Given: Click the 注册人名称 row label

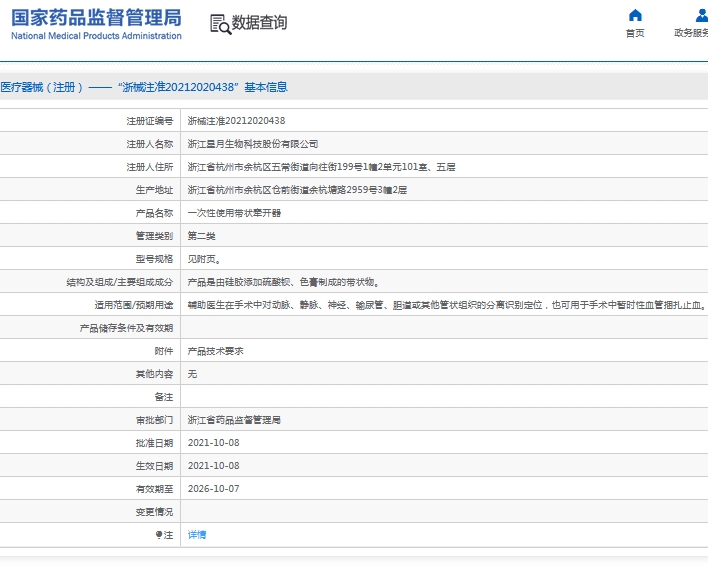Looking at the screenshot, I should (149, 144).
